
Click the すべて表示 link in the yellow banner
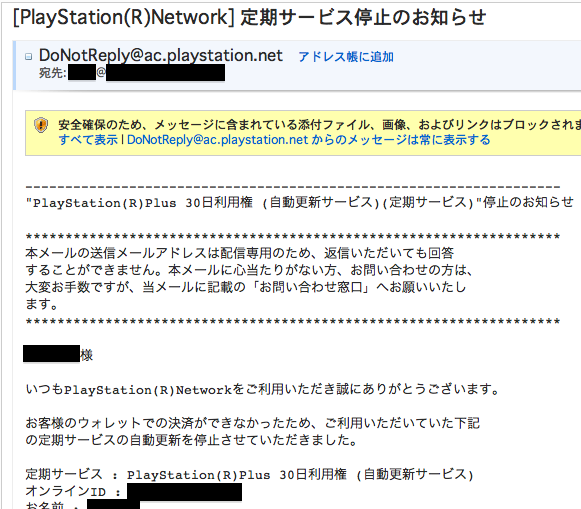(x=88, y=140)
